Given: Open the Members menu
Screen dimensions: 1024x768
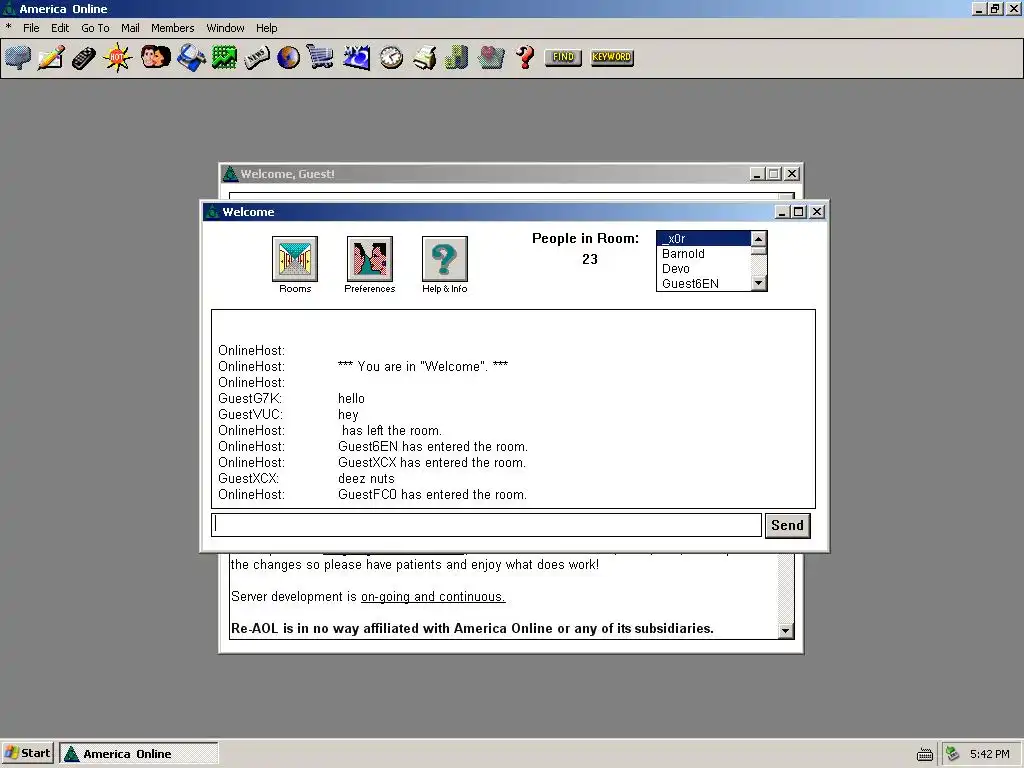Looking at the screenshot, I should [172, 28].
